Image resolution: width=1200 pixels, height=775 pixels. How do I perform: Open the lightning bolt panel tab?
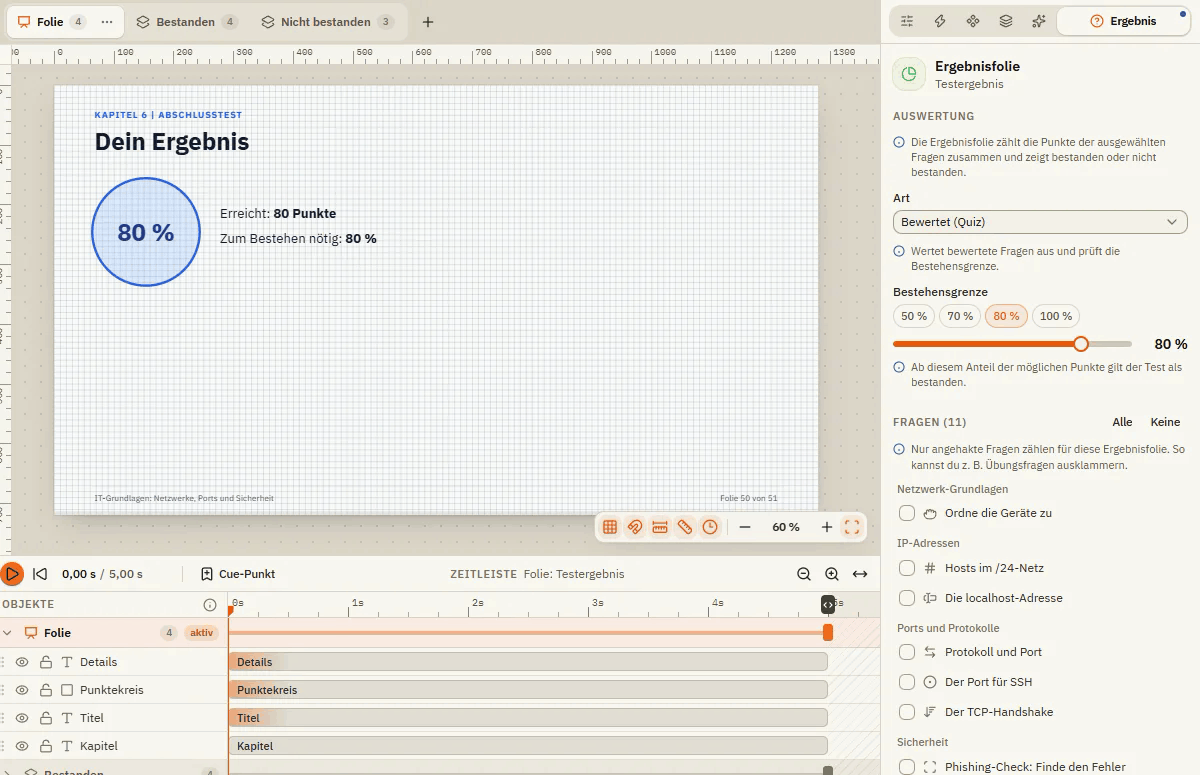[x=940, y=21]
